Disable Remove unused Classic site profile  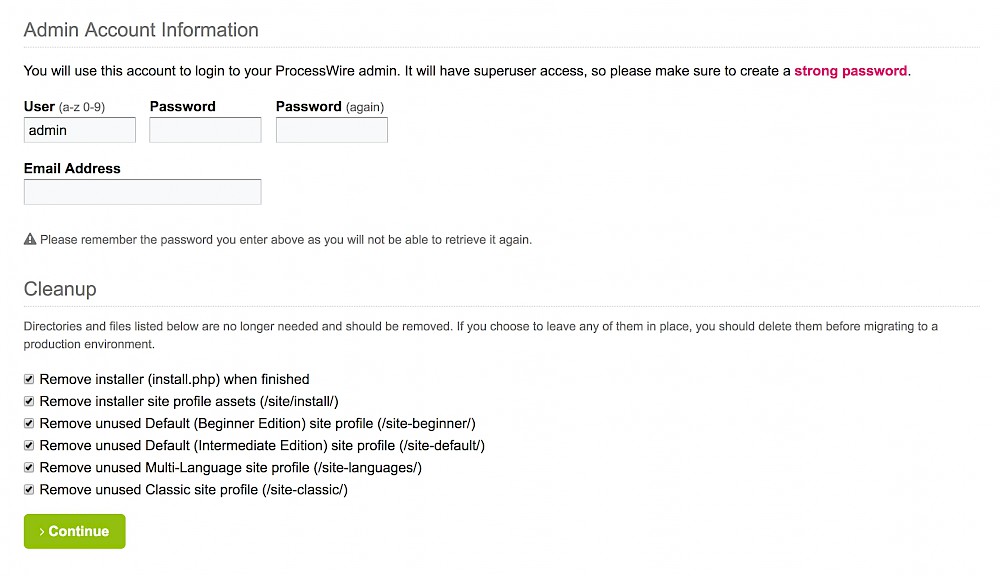pos(29,489)
